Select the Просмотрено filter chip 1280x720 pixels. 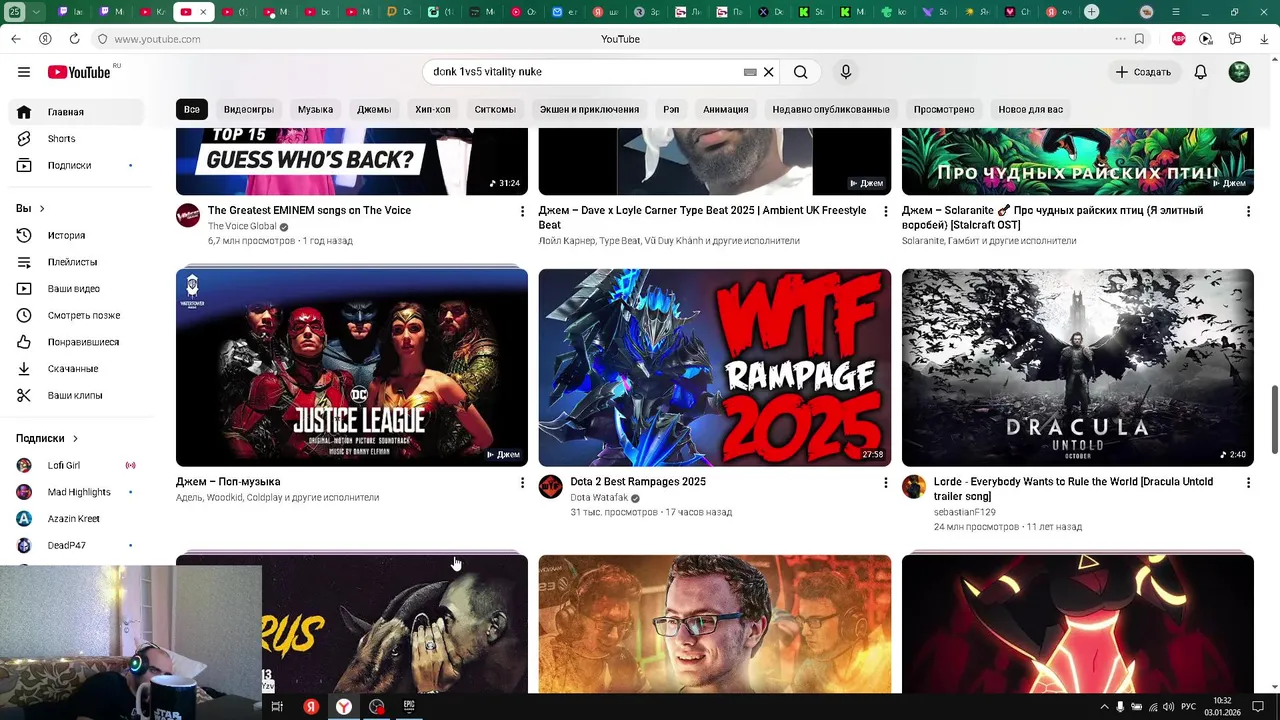pos(944,109)
